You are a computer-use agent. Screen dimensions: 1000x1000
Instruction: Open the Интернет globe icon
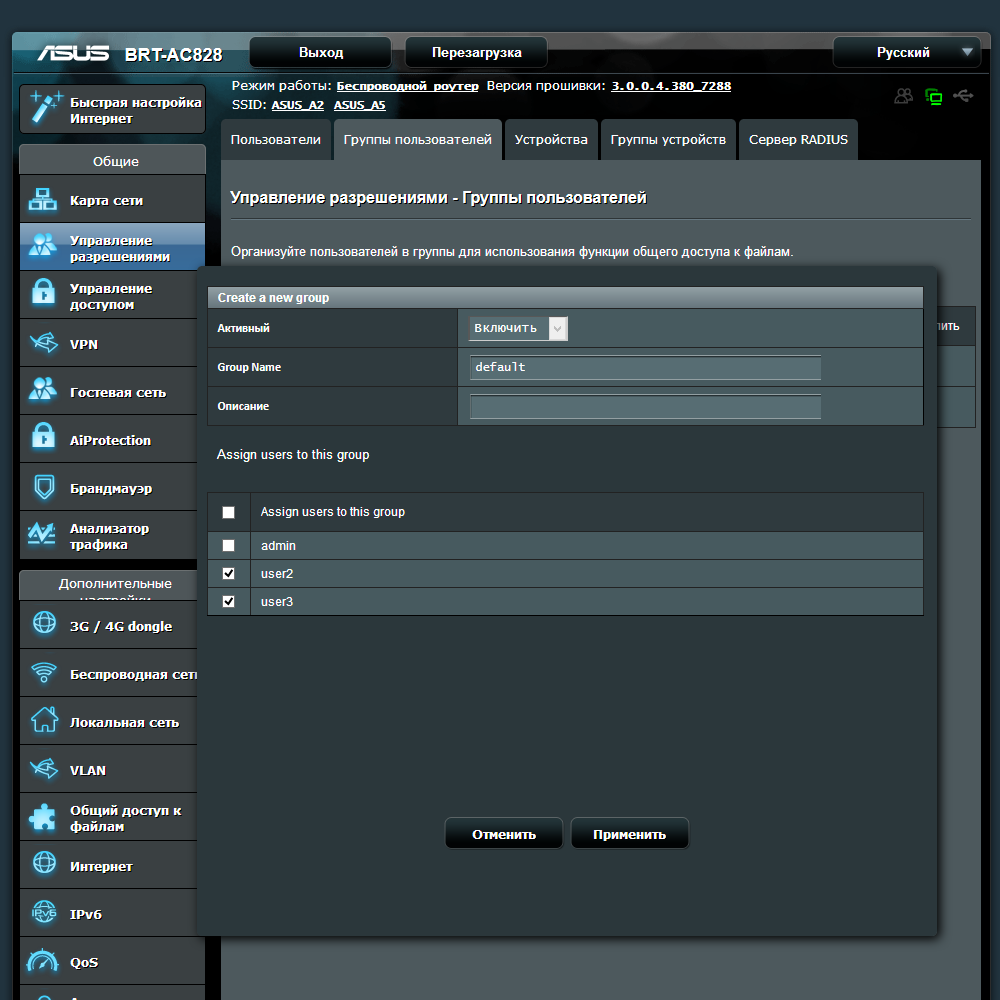tap(44, 862)
